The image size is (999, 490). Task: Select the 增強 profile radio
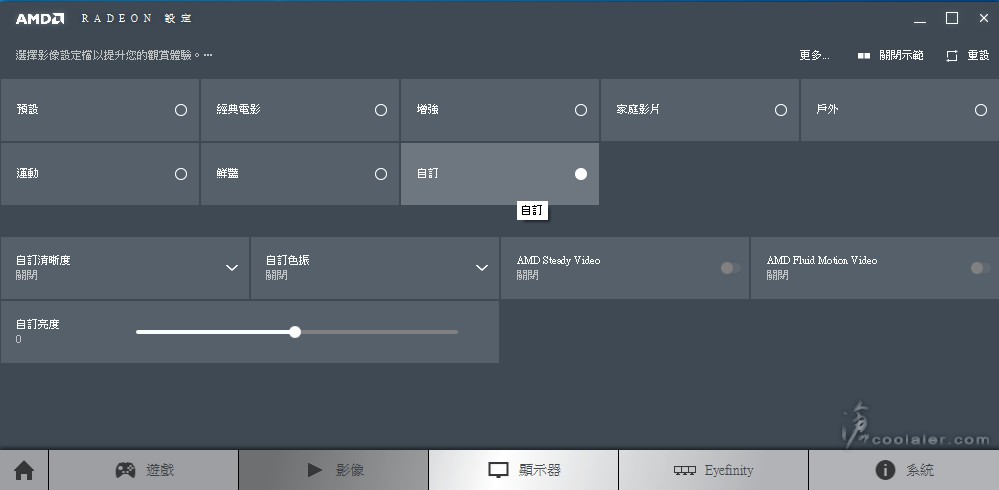(x=581, y=110)
